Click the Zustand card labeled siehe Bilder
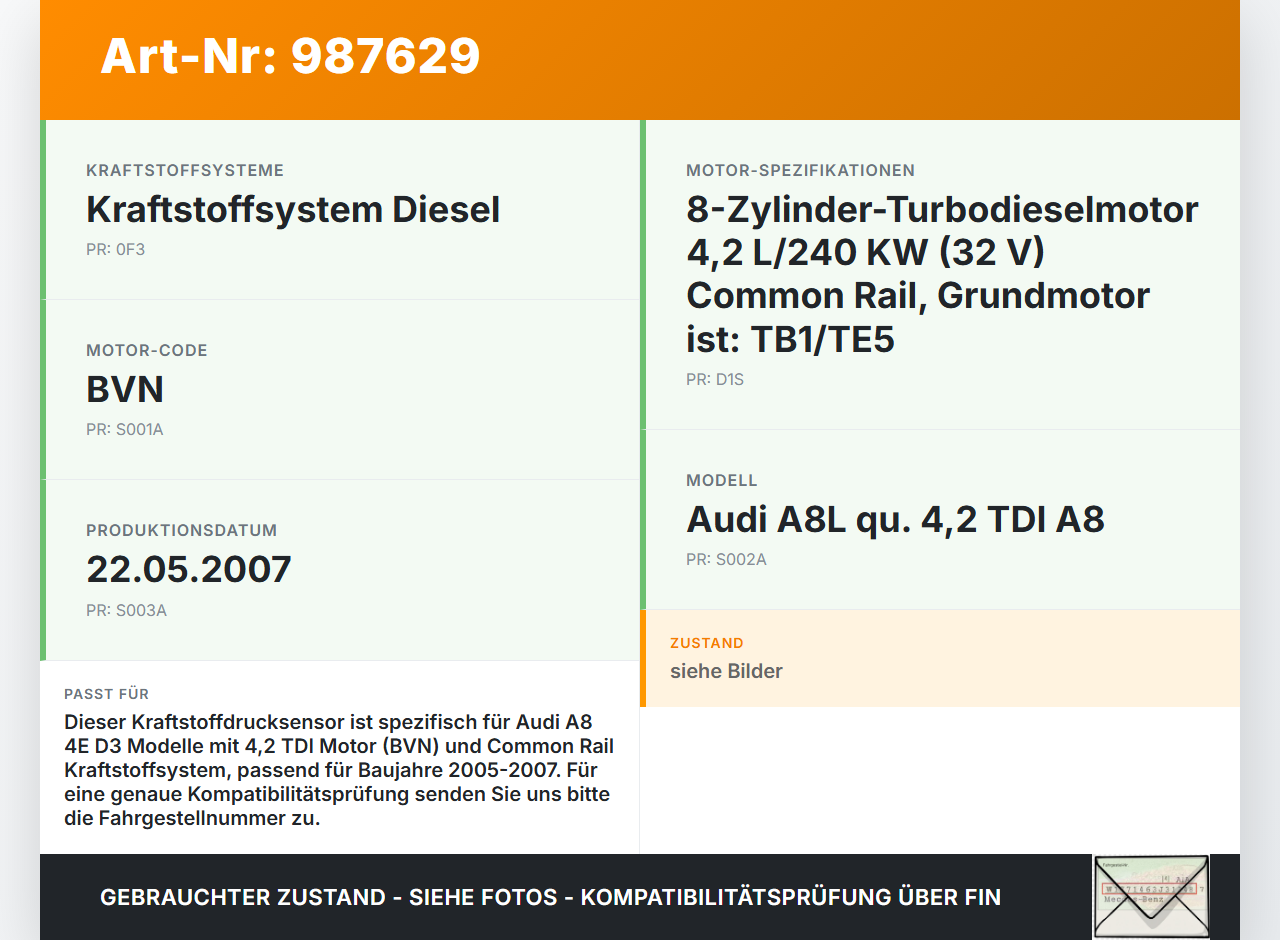This screenshot has width=1280, height=940. coord(726,671)
